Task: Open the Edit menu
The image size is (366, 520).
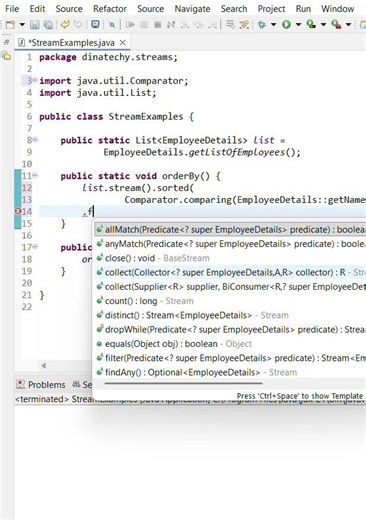Action: [37, 9]
